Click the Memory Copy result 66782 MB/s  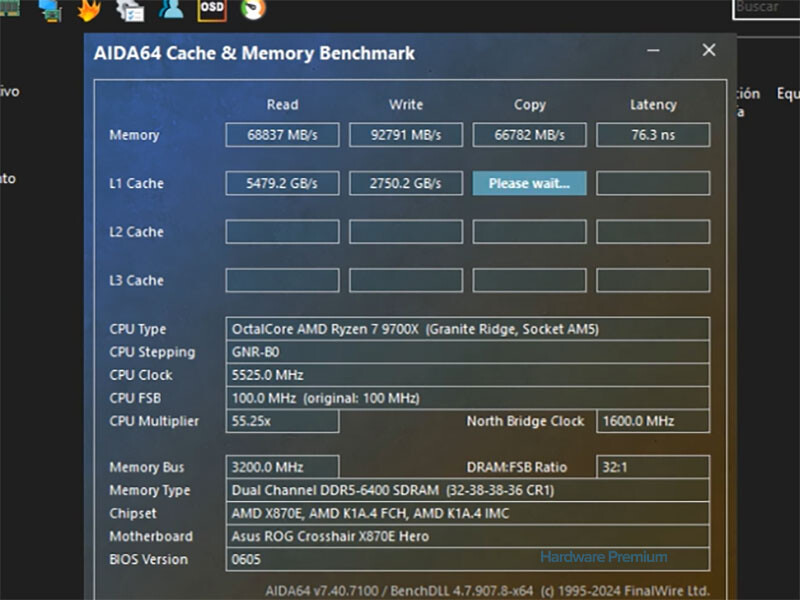tap(530, 135)
